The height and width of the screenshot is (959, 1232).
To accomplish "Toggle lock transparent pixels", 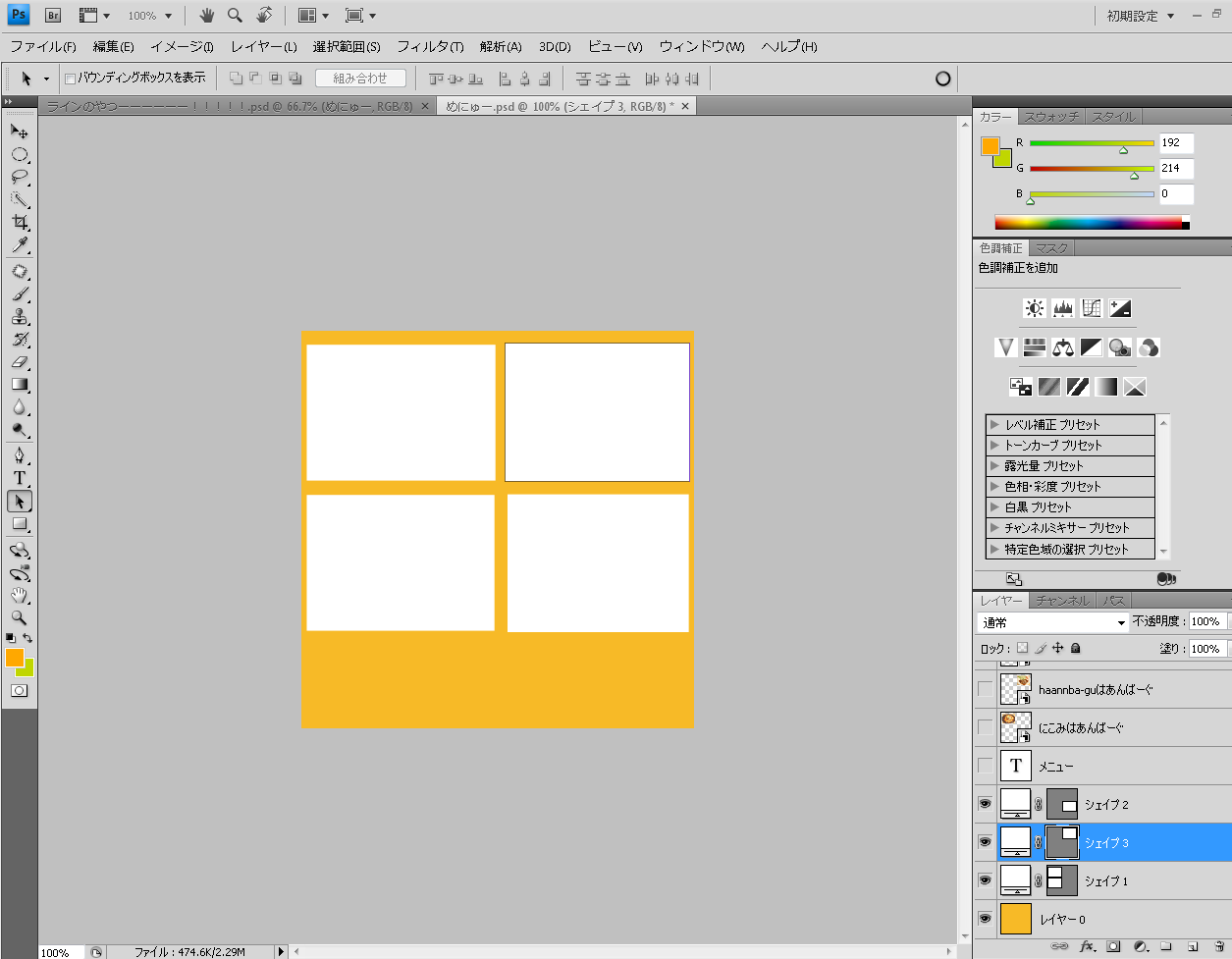I will tap(1022, 648).
